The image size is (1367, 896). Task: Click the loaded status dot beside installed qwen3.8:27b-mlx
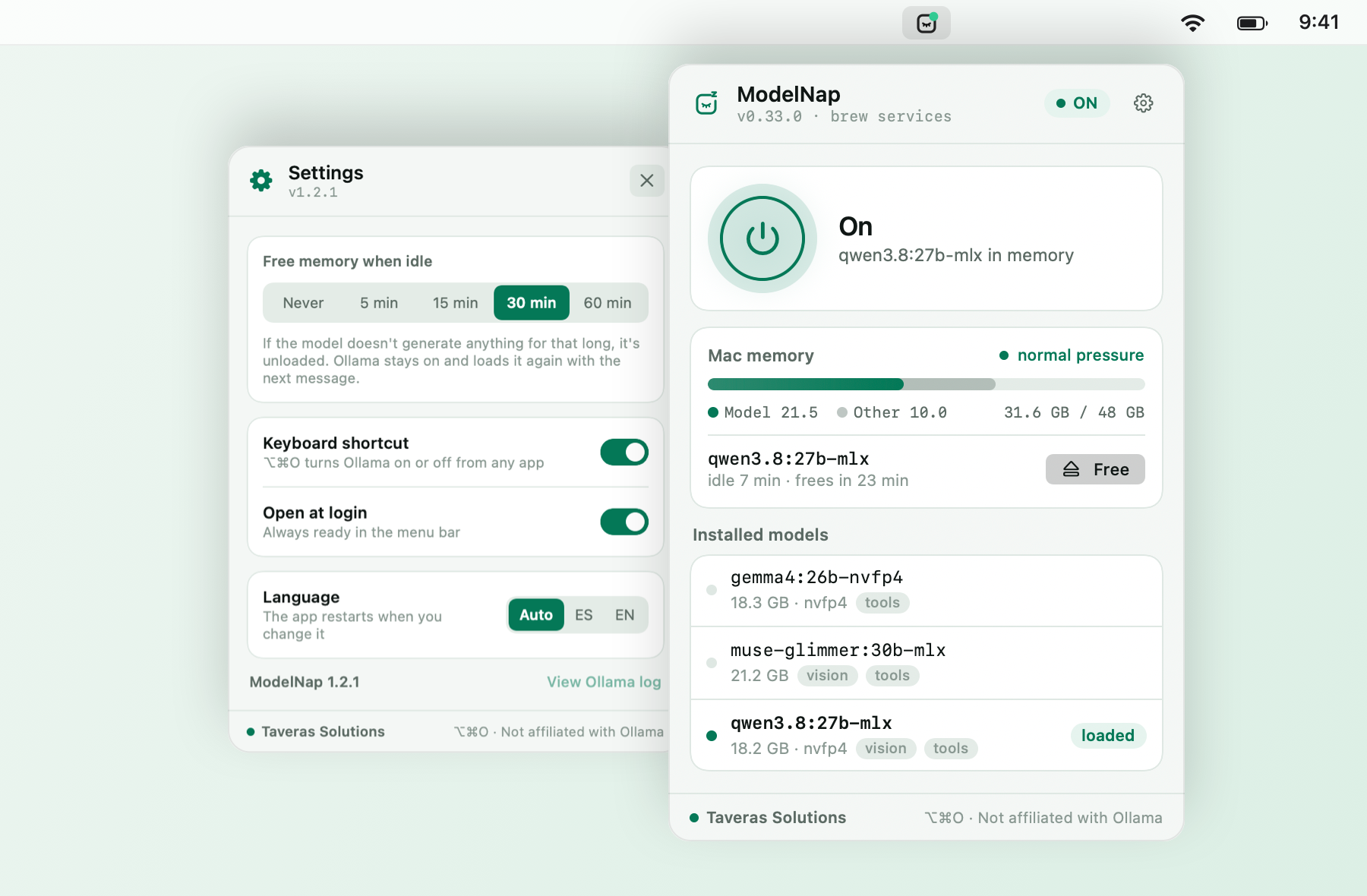[x=712, y=736]
